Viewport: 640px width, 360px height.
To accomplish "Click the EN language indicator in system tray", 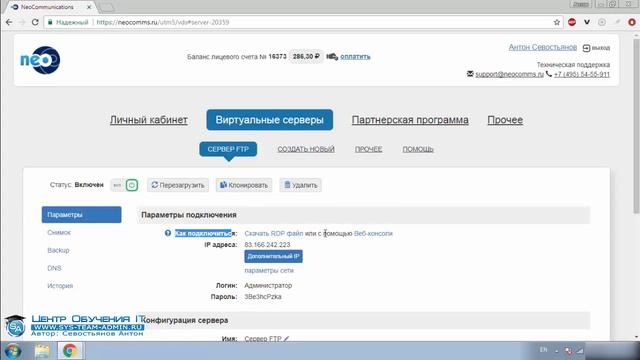I will (543, 350).
